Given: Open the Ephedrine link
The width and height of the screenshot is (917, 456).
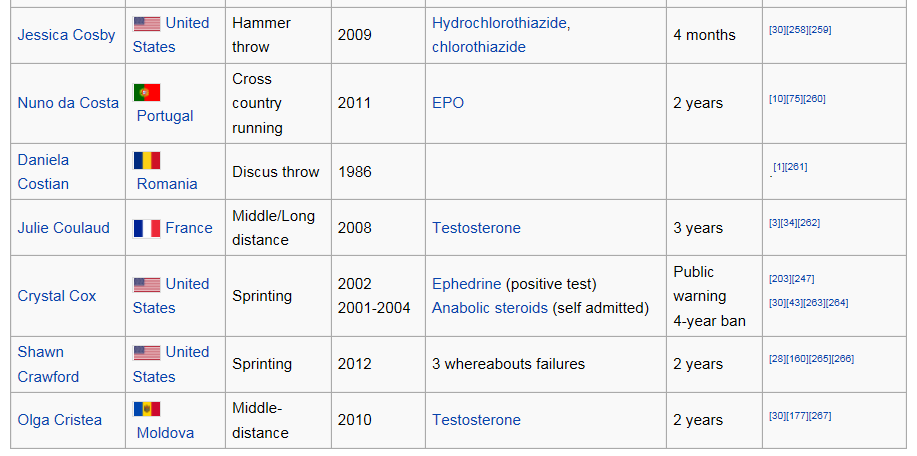Looking at the screenshot, I should [467, 284].
